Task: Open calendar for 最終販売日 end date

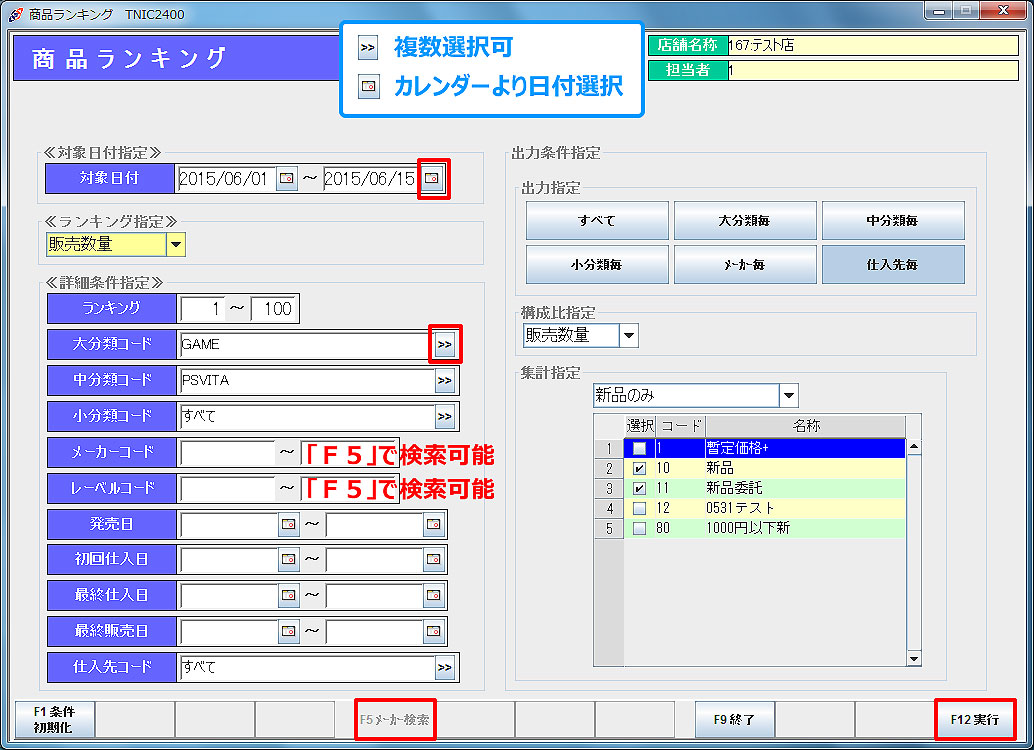Action: tap(433, 632)
